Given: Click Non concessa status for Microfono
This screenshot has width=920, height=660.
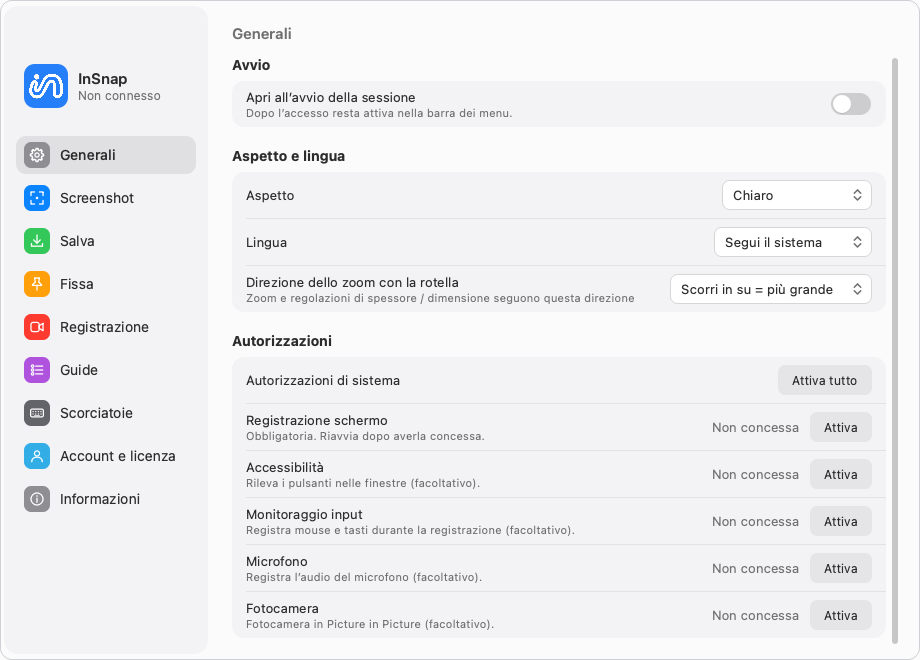Looking at the screenshot, I should coord(755,568).
